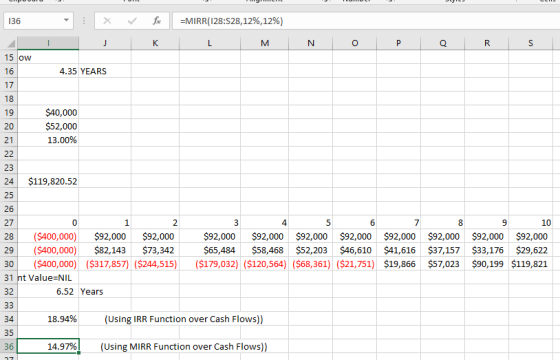Select the ($120,564) cell
Image resolution: width=560 pixels, height=360 pixels.
click(x=264, y=264)
